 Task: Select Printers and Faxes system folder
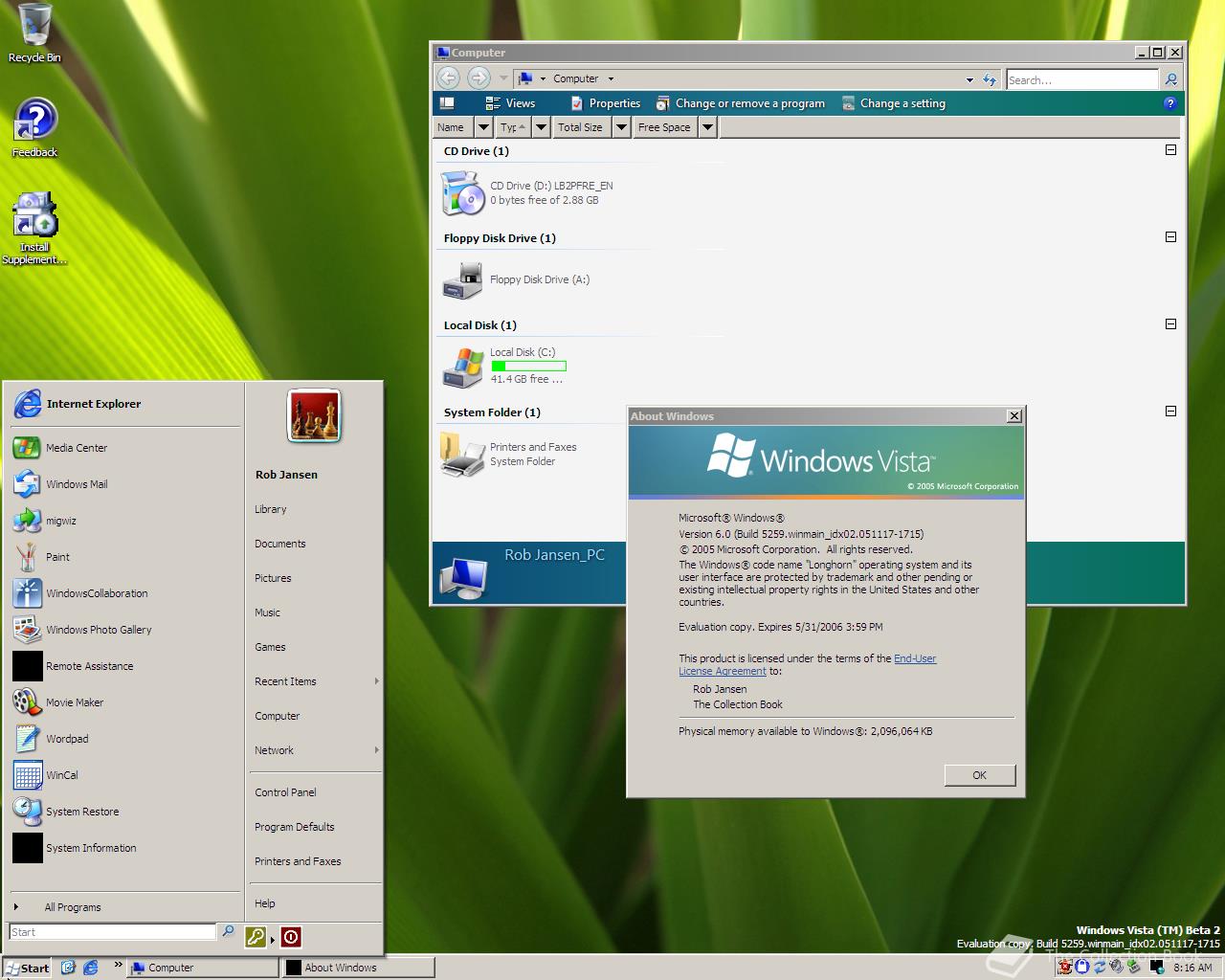(x=508, y=454)
